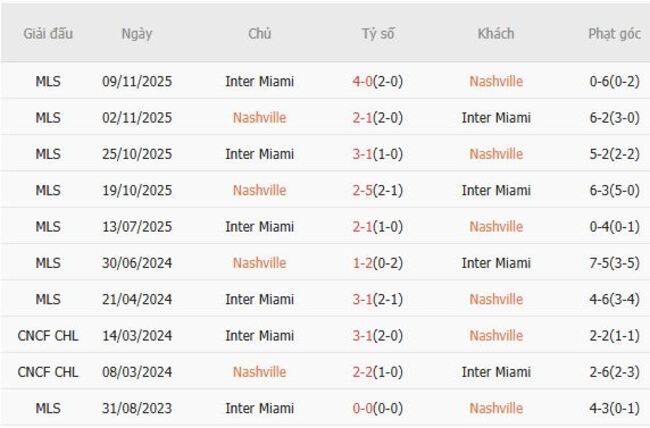Click away team Nashville in 09/11/2025 row
The width and height of the screenshot is (650, 428).
(496, 82)
